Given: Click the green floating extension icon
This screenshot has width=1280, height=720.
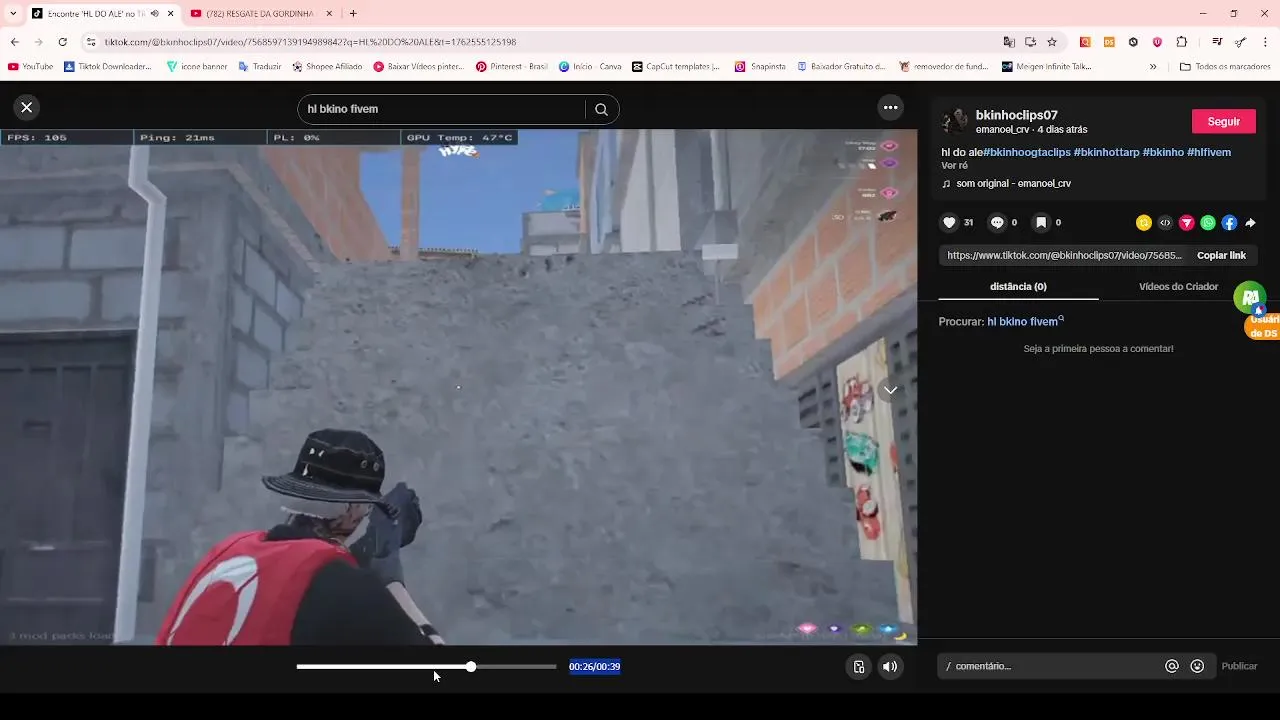Looking at the screenshot, I should pos(1250,296).
